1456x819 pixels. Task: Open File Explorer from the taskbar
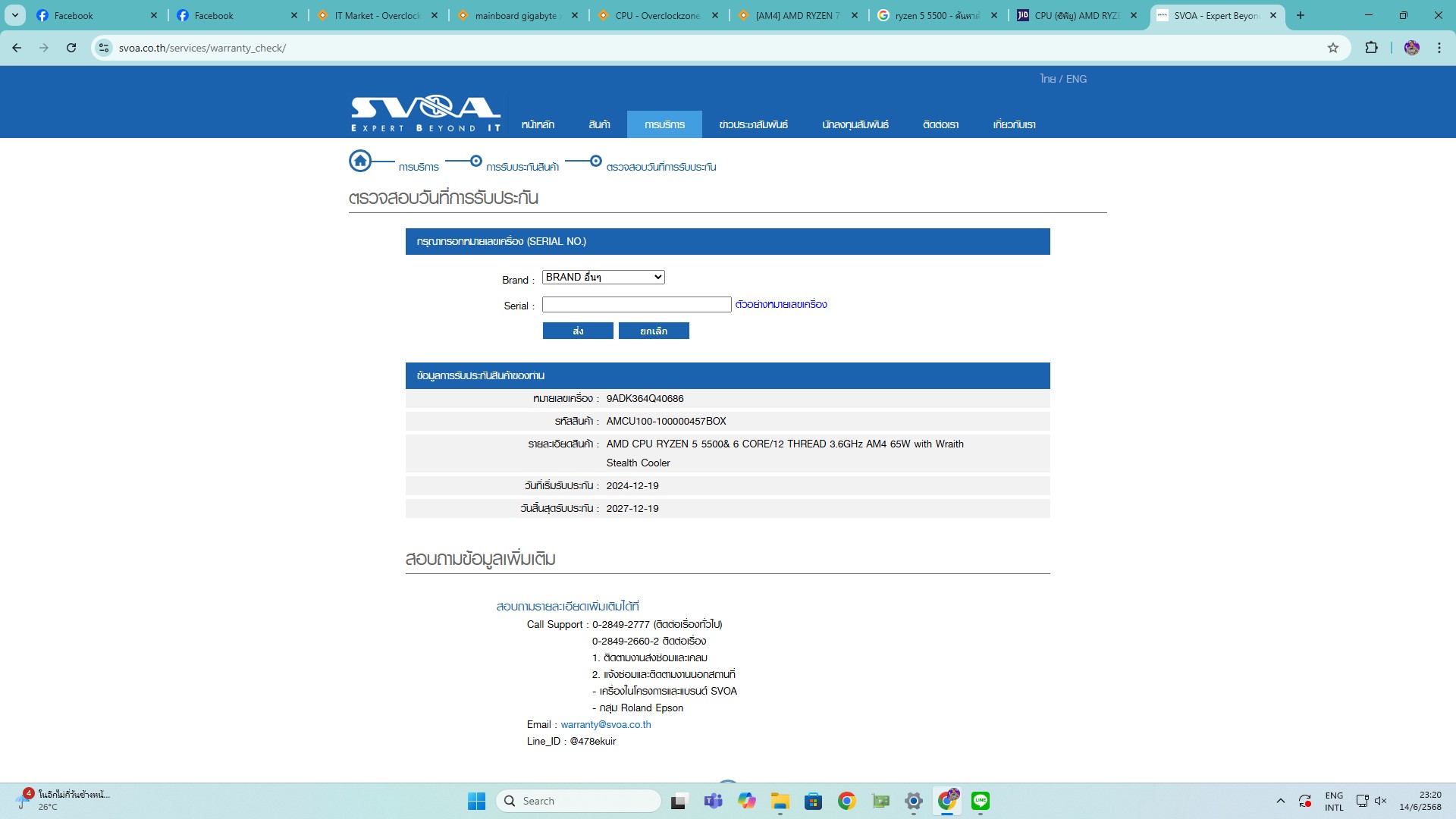780,801
